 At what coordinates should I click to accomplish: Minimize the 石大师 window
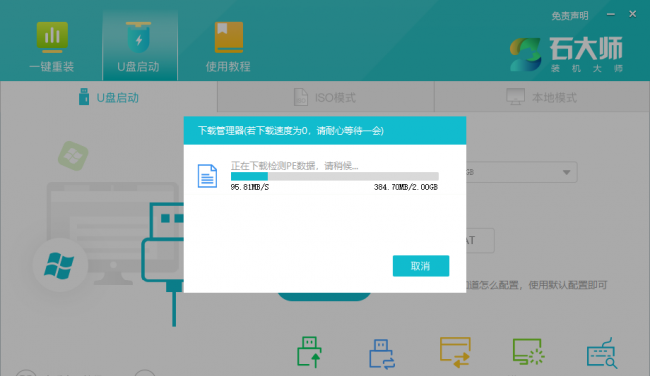point(611,15)
